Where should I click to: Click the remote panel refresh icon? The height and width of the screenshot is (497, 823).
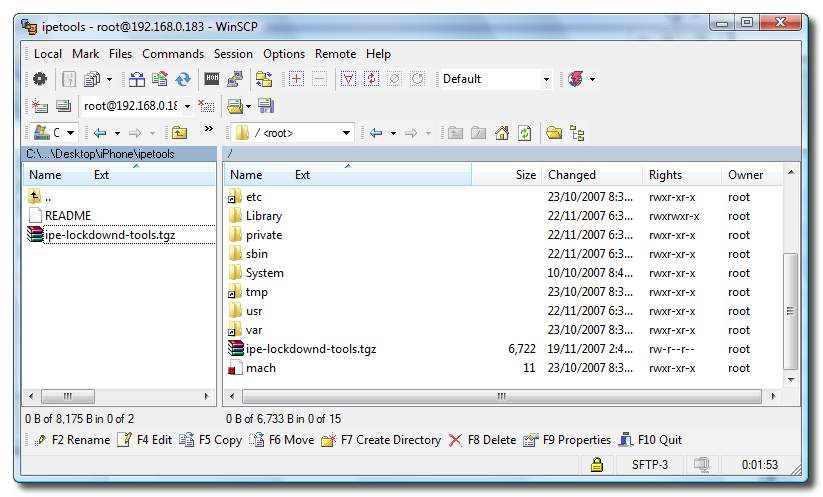(524, 132)
